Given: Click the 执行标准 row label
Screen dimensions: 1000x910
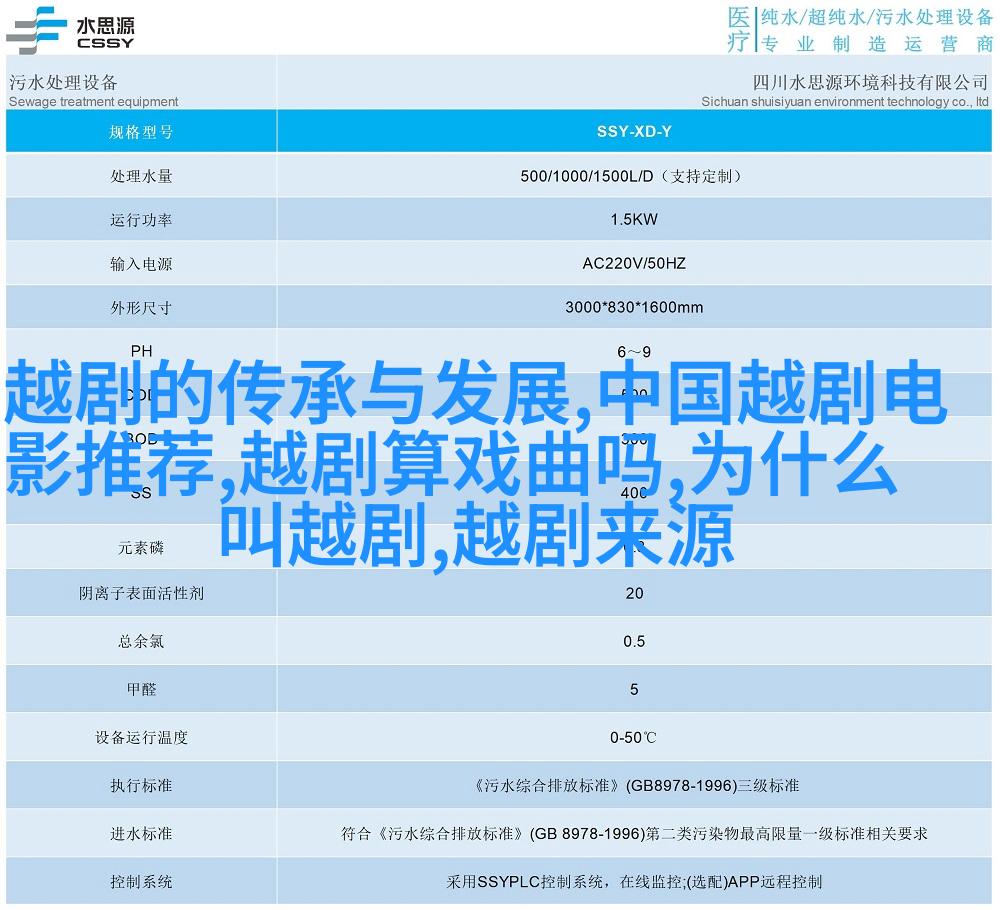Looking at the screenshot, I should [x=141, y=786].
